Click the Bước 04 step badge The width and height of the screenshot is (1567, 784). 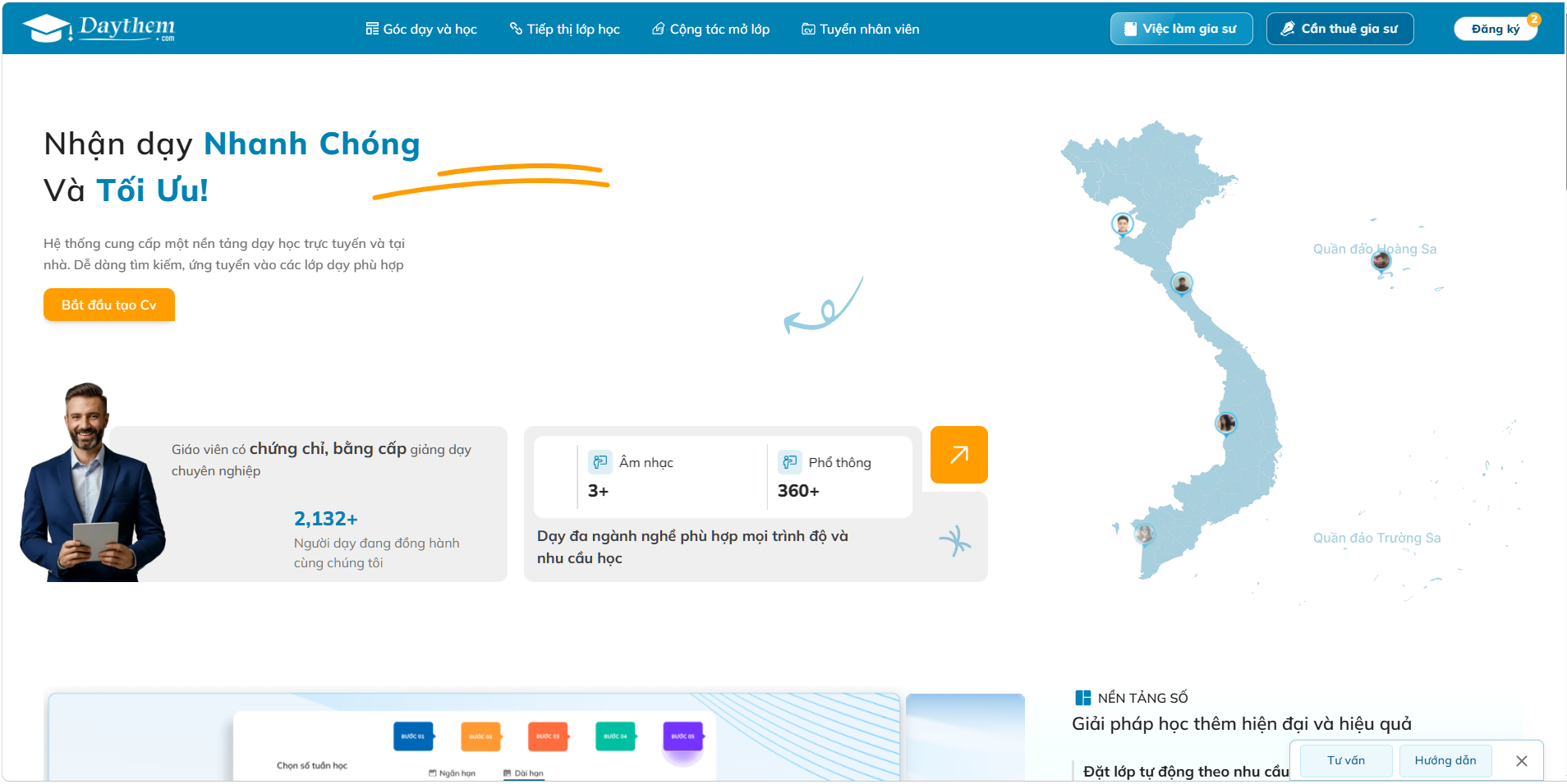615,736
